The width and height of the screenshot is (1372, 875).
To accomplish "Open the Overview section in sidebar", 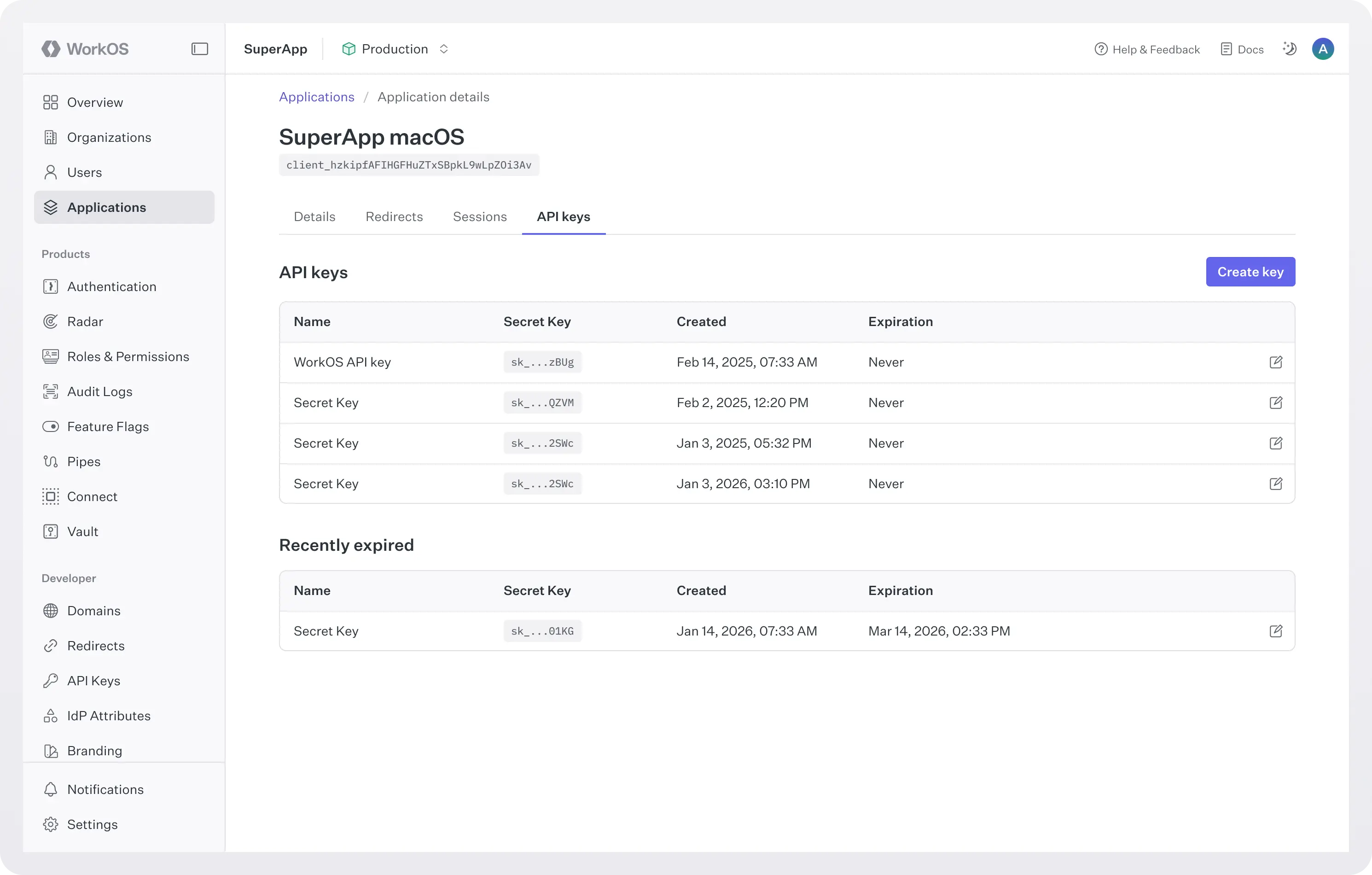I will point(95,102).
